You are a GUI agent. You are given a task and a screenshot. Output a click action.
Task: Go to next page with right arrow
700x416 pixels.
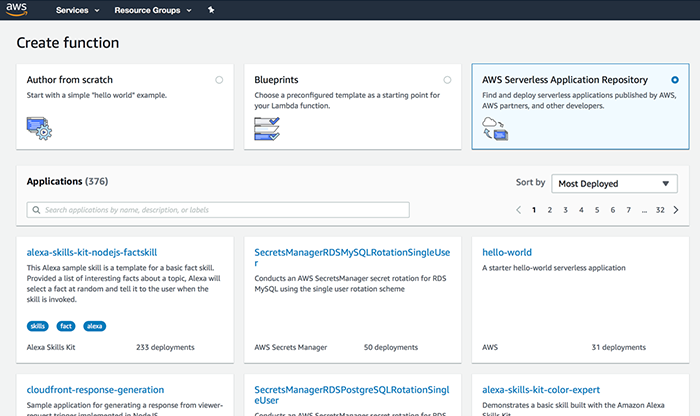coord(676,210)
